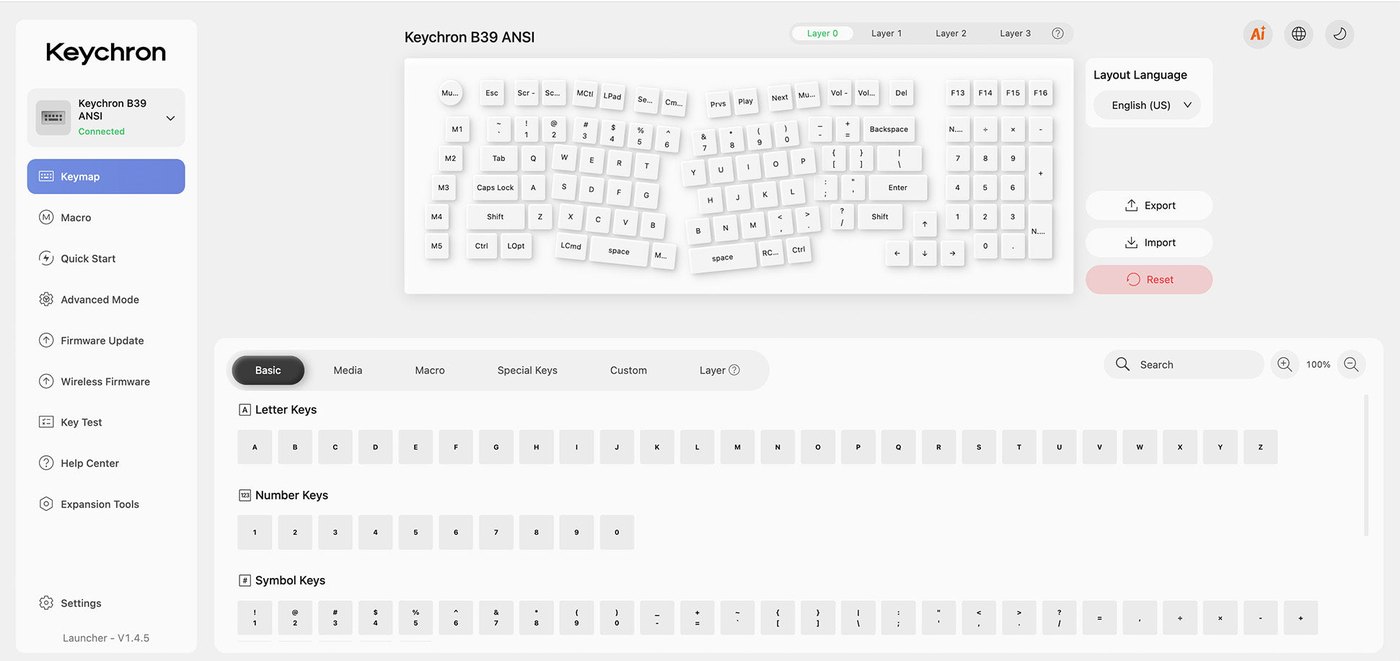Select the Backspace key on keymap
Viewport: 1400px width, 661px height.
tap(888, 129)
